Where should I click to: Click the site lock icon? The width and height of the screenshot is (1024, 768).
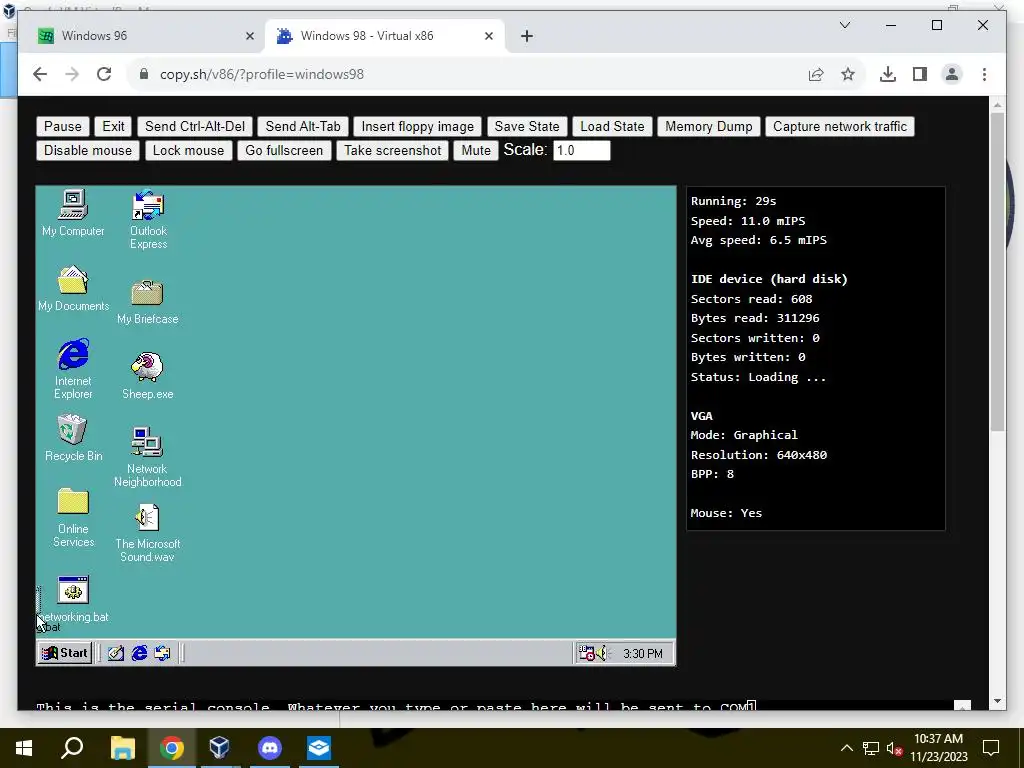click(144, 74)
